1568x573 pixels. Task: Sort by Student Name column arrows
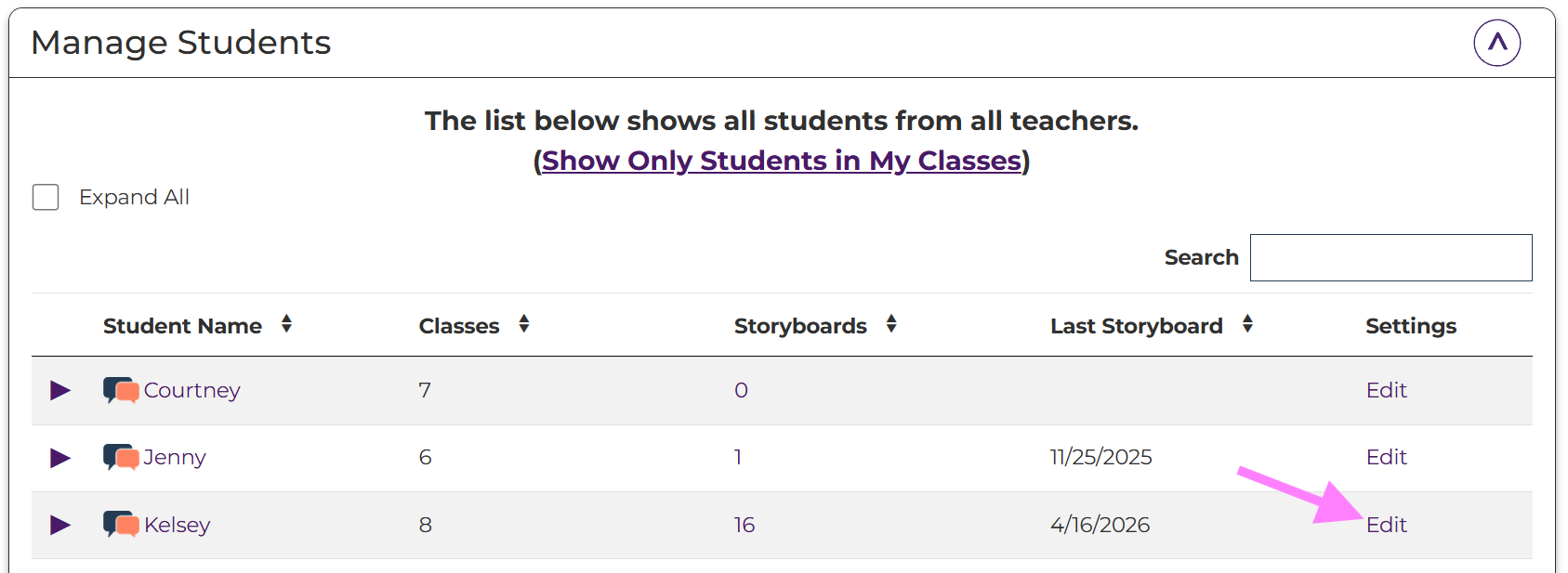pyautogui.click(x=286, y=324)
